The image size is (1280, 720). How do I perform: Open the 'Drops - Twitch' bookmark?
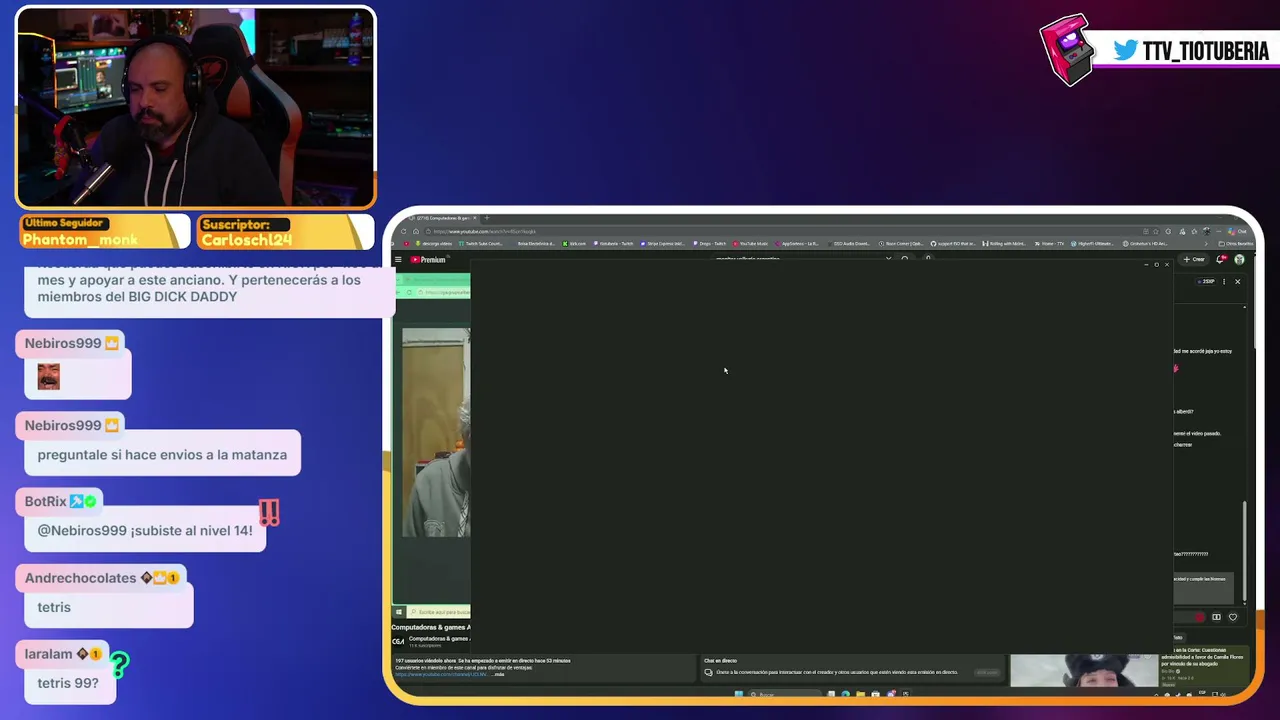709,243
